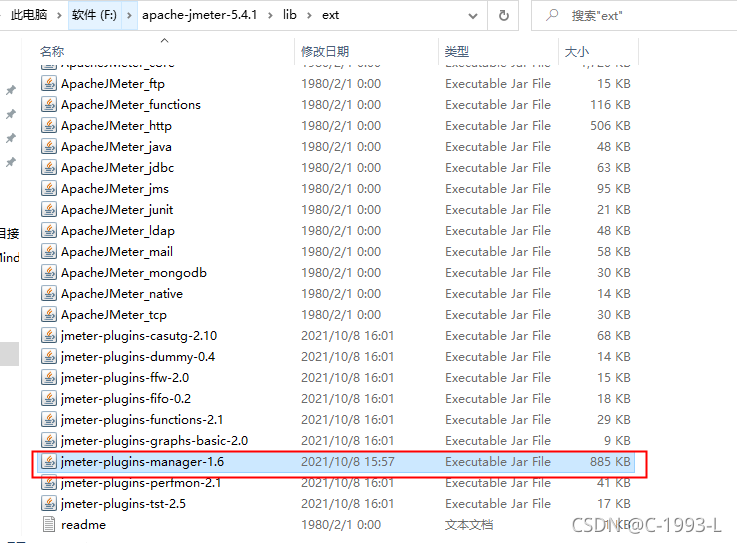The width and height of the screenshot is (737, 543).
Task: Click the jar icon of ApacheJMeter_jdbc
Action: [49, 167]
